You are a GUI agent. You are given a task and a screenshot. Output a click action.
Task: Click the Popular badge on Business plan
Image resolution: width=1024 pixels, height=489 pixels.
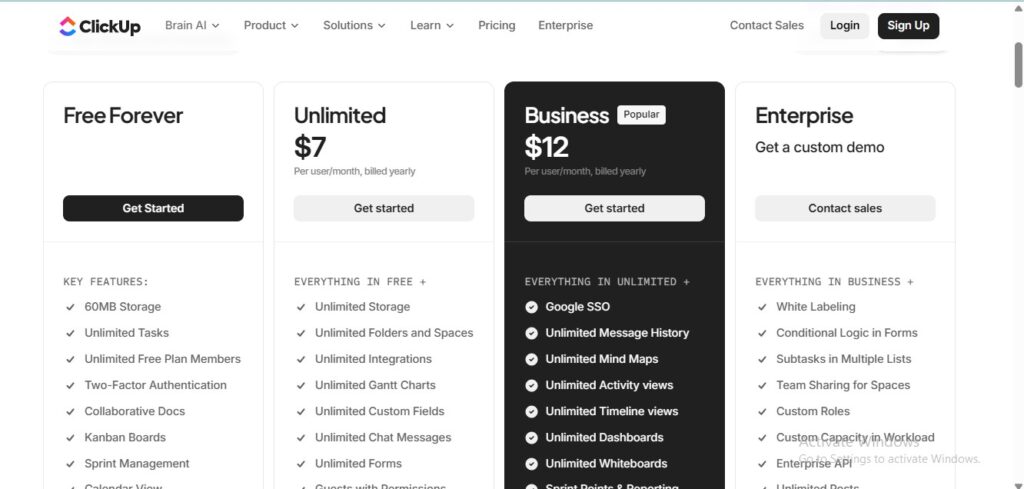click(x=641, y=115)
